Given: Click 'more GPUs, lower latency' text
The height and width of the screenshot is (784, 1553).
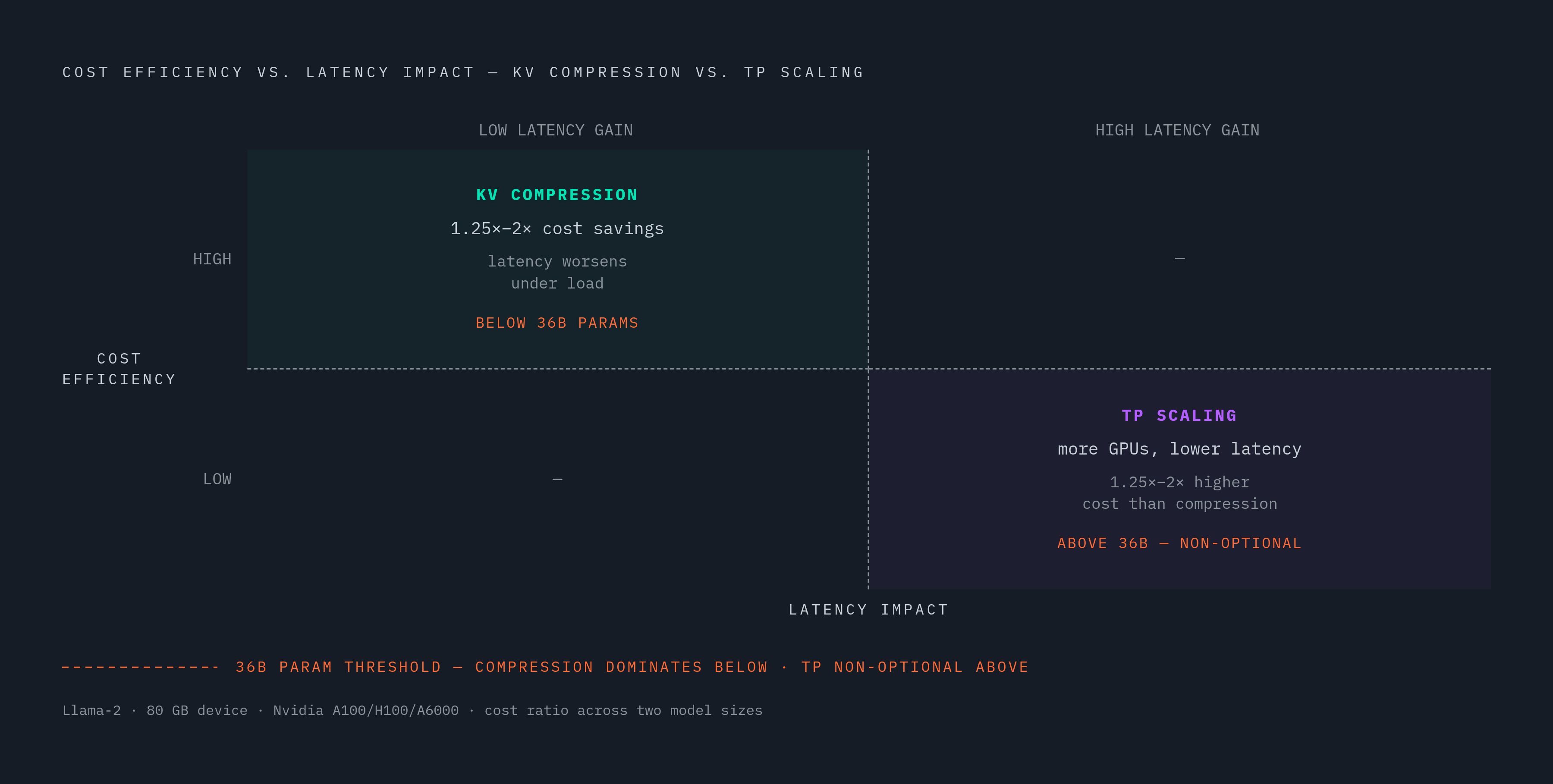Looking at the screenshot, I should point(1180,449).
